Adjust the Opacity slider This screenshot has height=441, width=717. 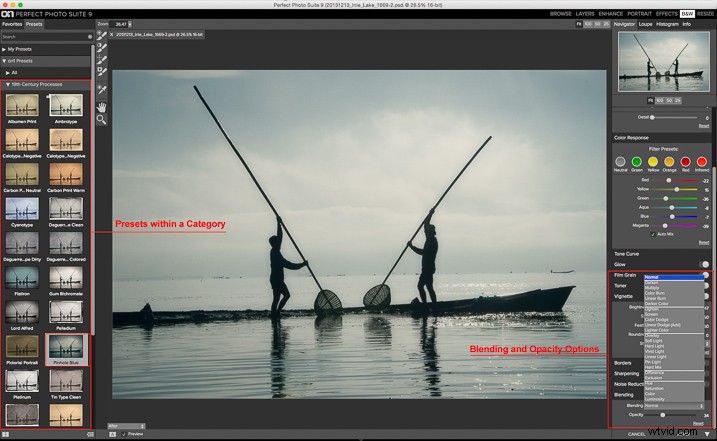(661, 414)
